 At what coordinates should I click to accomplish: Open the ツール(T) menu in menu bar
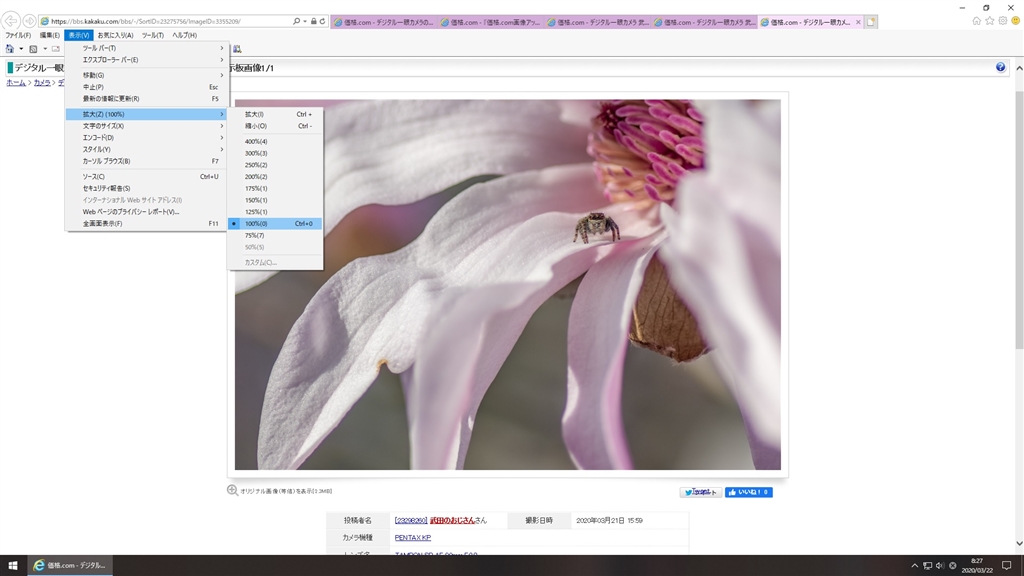pos(152,35)
